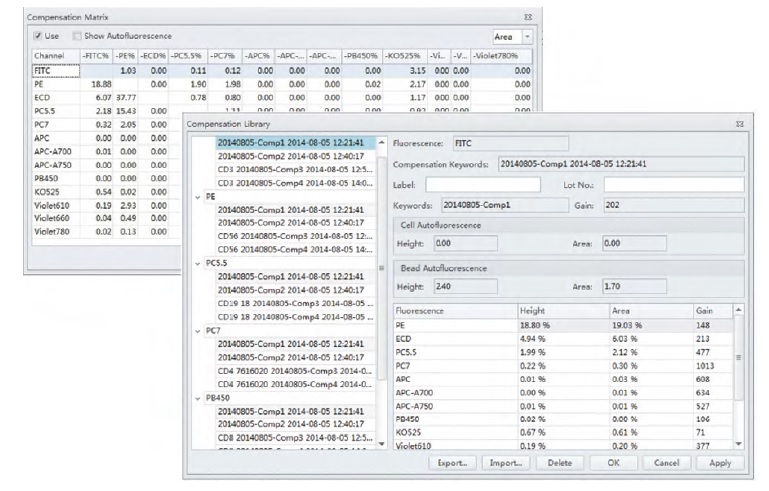
Task: Click down arrow of library tree scrollbar
Action: [x=382, y=444]
